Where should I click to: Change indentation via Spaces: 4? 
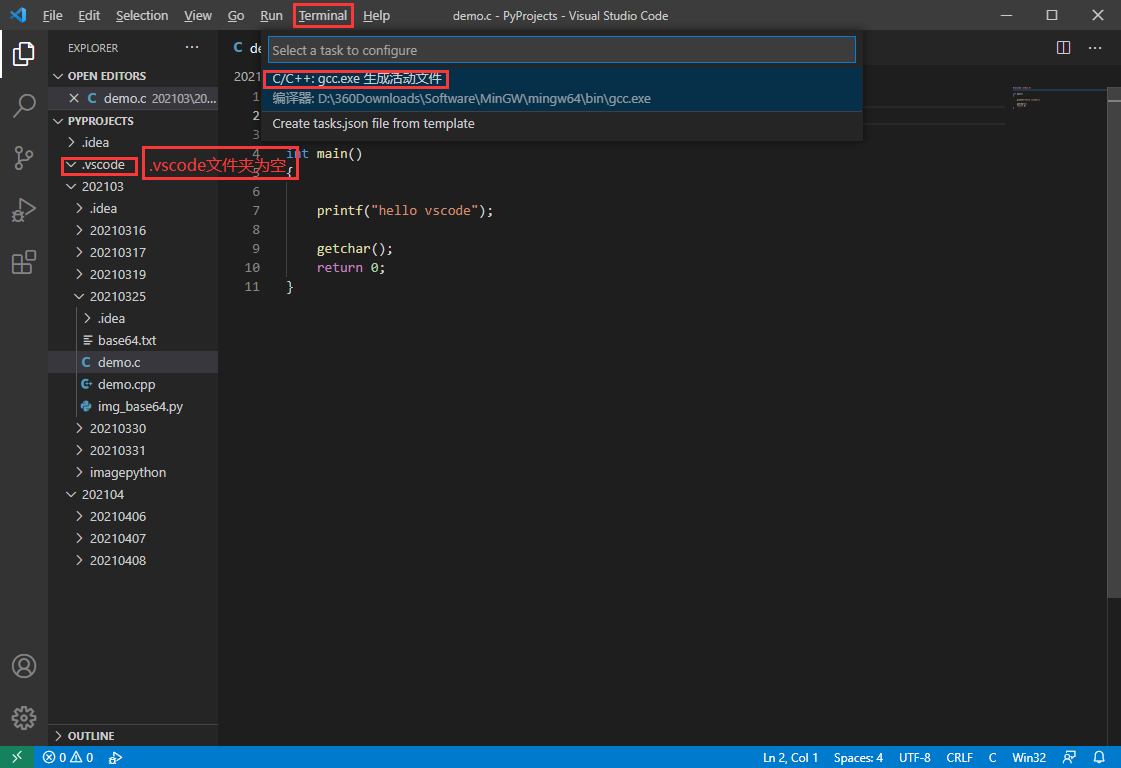coord(858,757)
